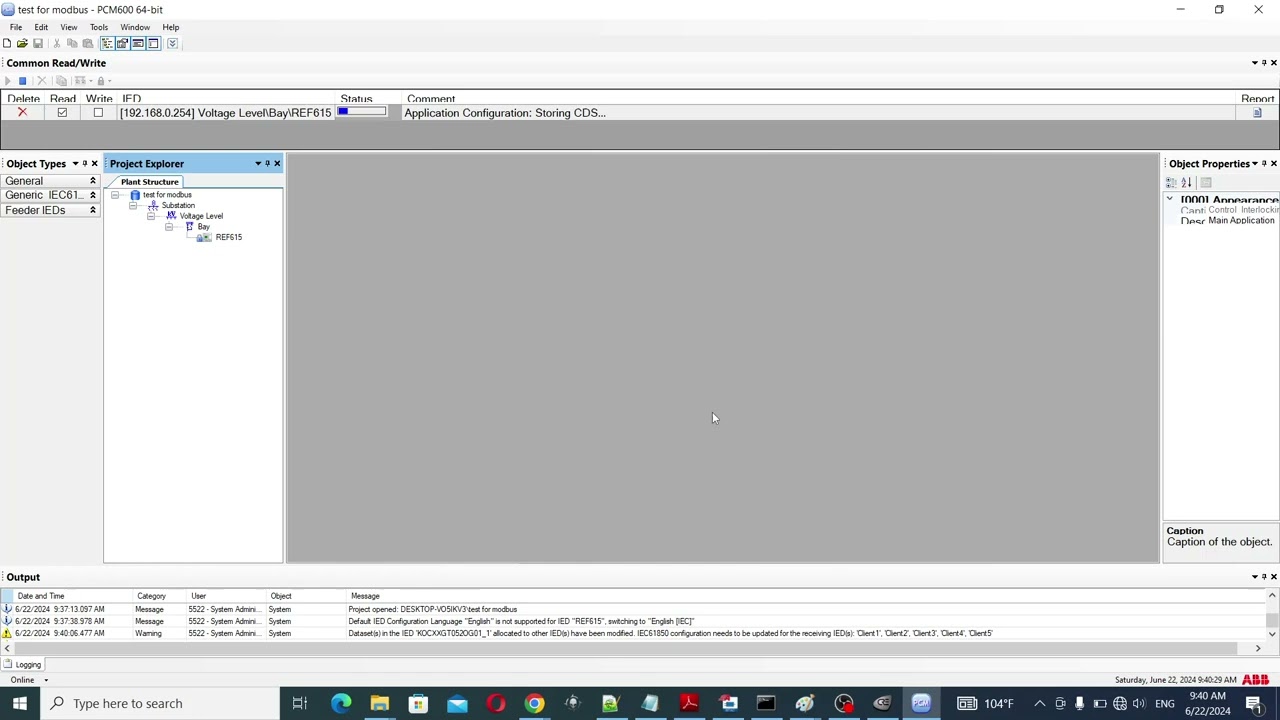Close the Object Types panel
Viewport: 1280px width, 720px height.
pos(95,163)
